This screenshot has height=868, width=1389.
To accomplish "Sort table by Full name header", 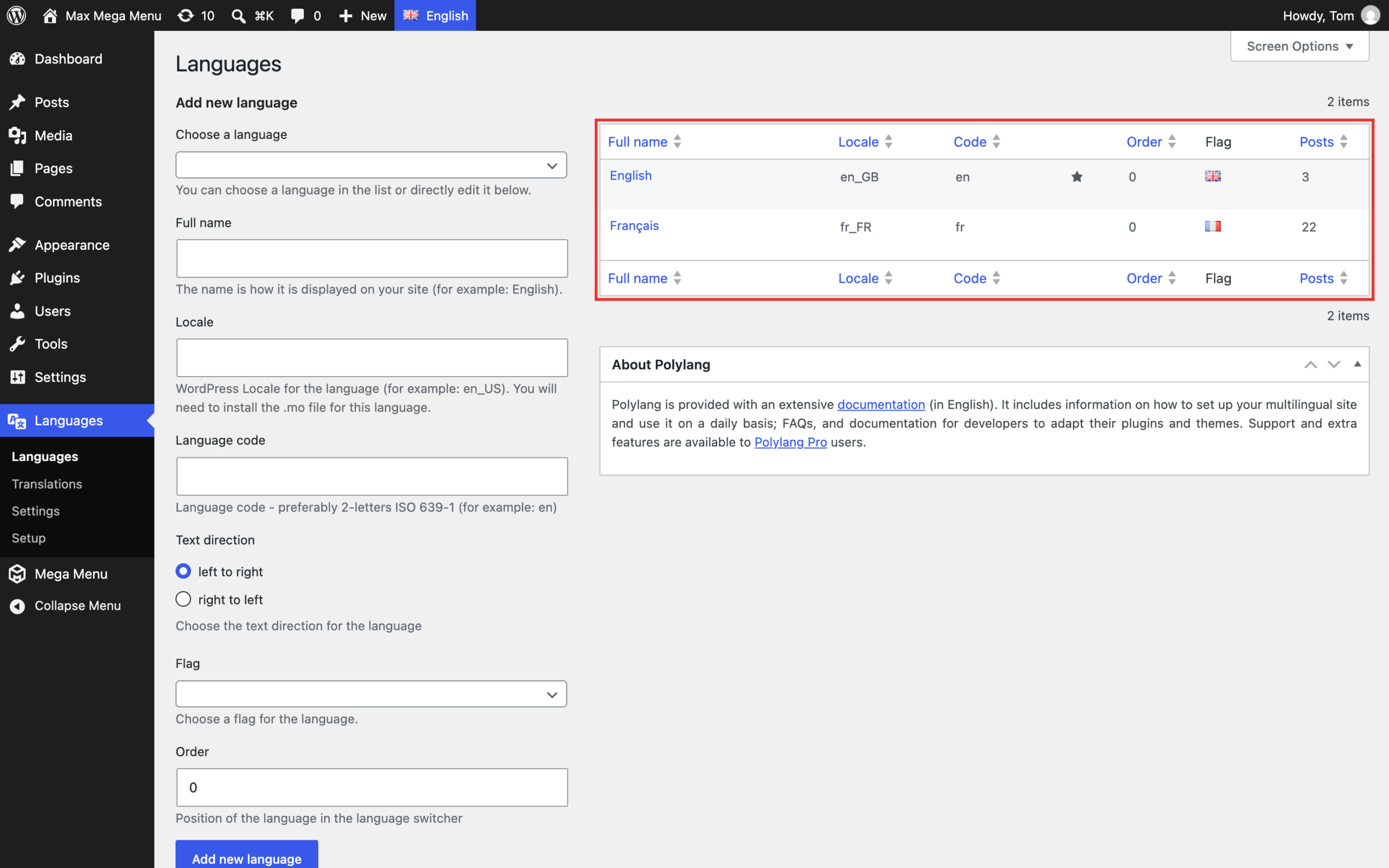I will 645,142.
